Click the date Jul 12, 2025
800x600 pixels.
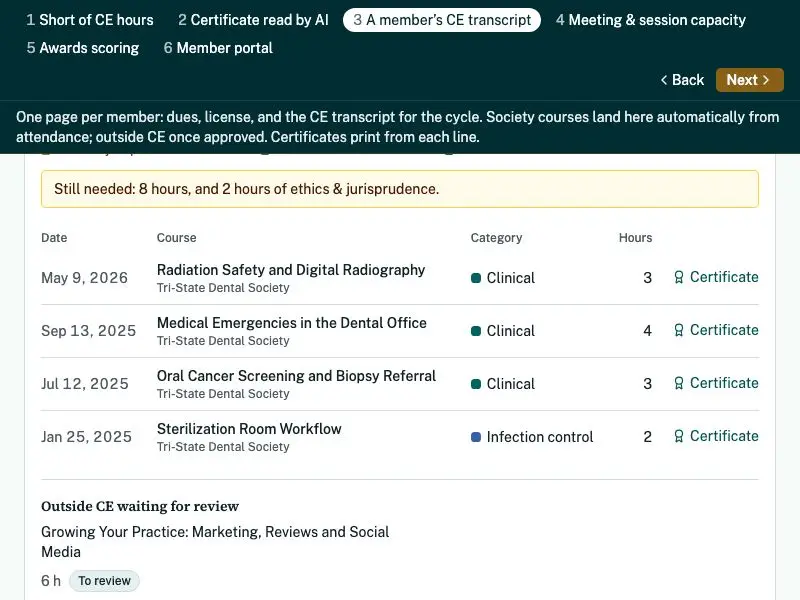(x=85, y=384)
